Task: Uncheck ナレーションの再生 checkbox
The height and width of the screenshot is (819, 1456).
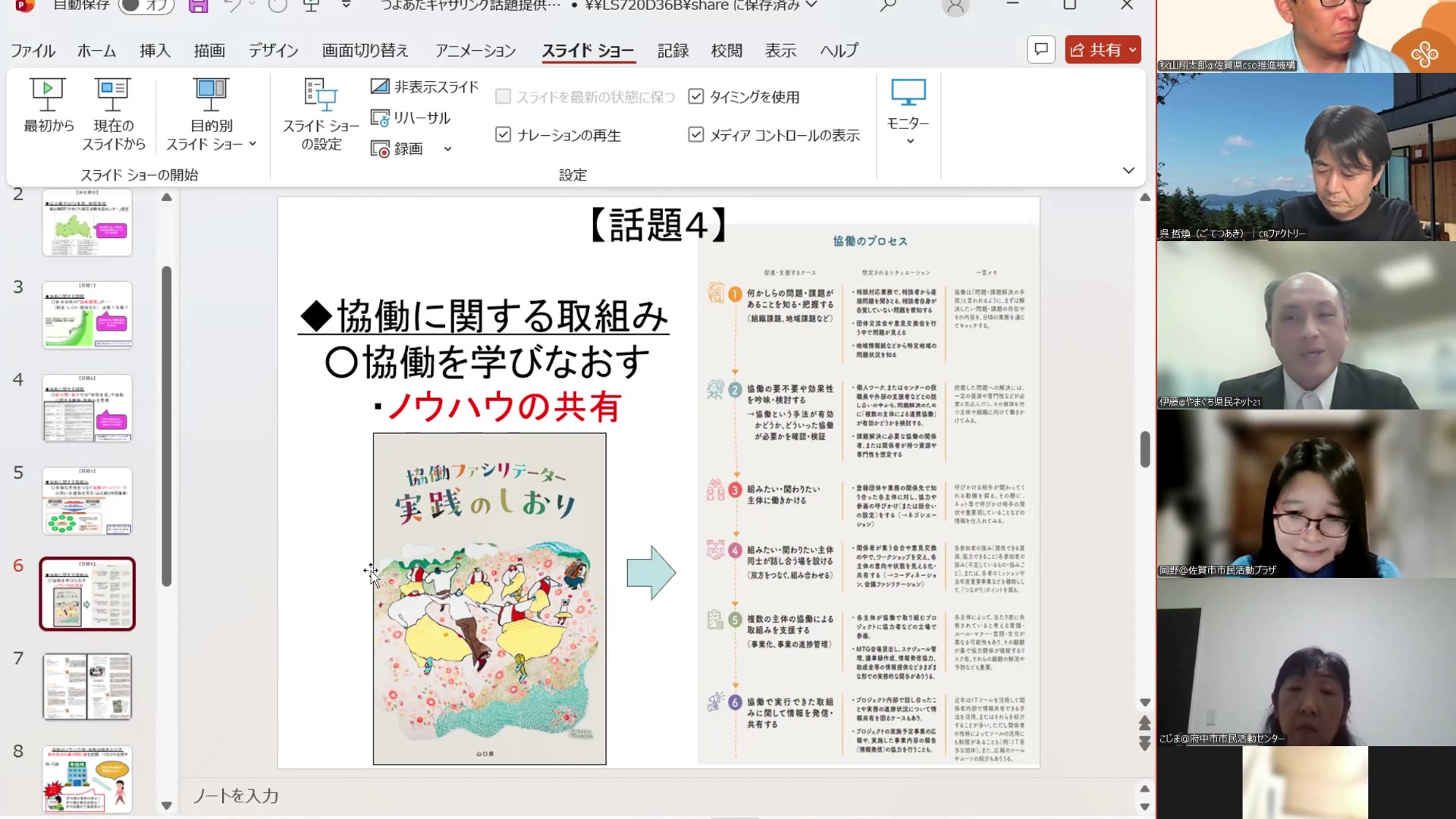Action: click(503, 134)
